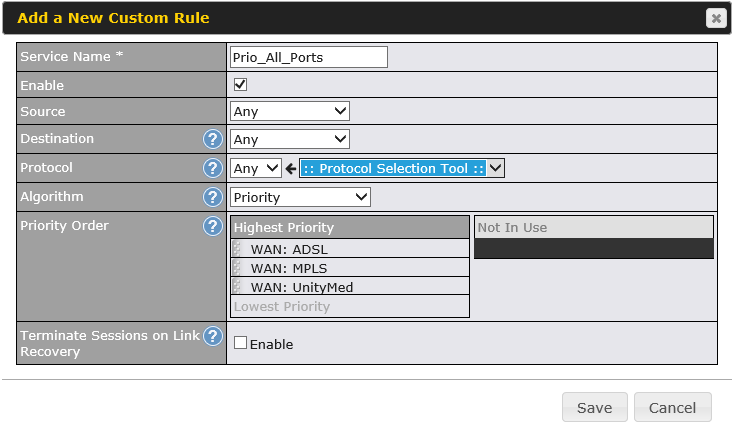Open the Destination dropdown
Image resolution: width=734 pixels, height=438 pixels.
pyautogui.click(x=290, y=139)
